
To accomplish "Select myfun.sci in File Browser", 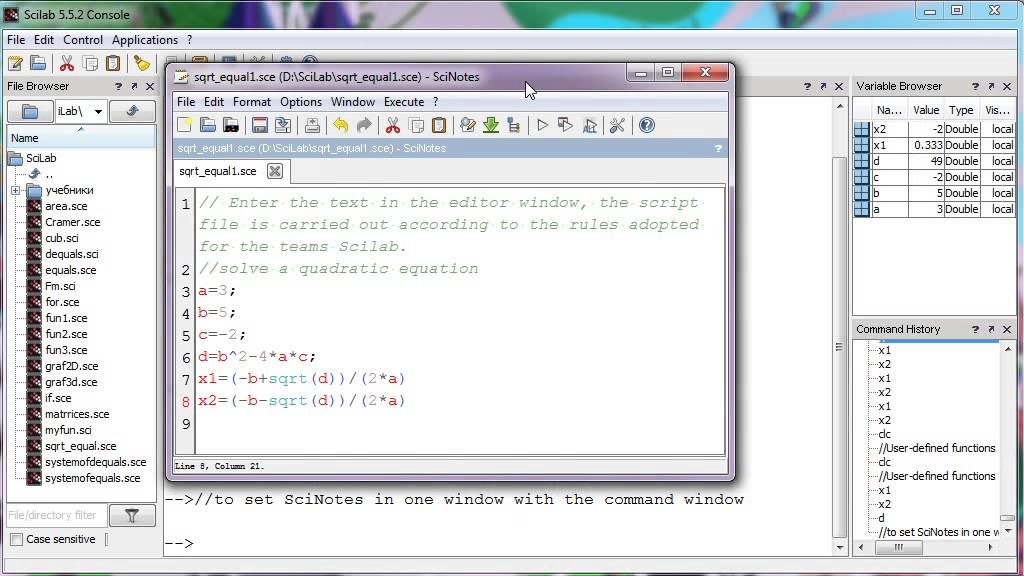I will pos(68,430).
